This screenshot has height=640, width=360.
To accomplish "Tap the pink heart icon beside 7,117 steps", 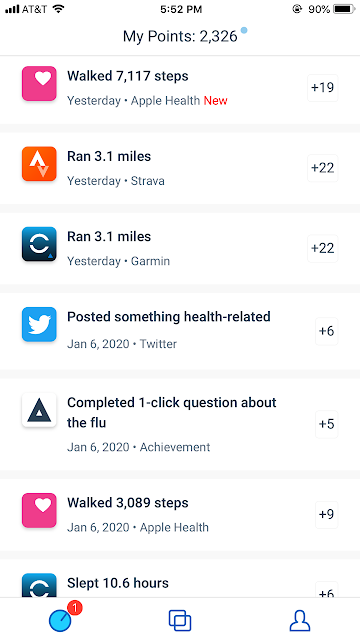I will (39, 83).
